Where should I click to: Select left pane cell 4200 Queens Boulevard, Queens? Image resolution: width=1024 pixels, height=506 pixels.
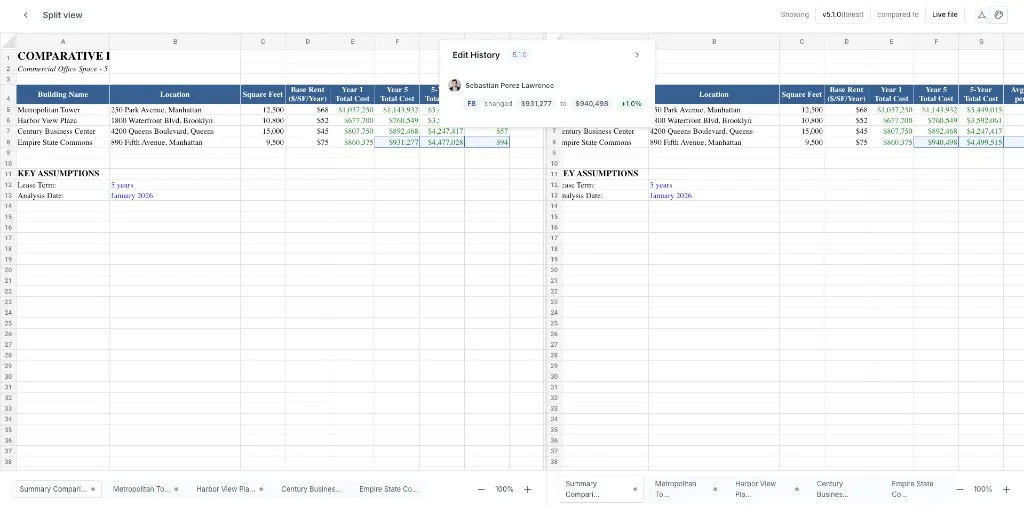coord(175,131)
